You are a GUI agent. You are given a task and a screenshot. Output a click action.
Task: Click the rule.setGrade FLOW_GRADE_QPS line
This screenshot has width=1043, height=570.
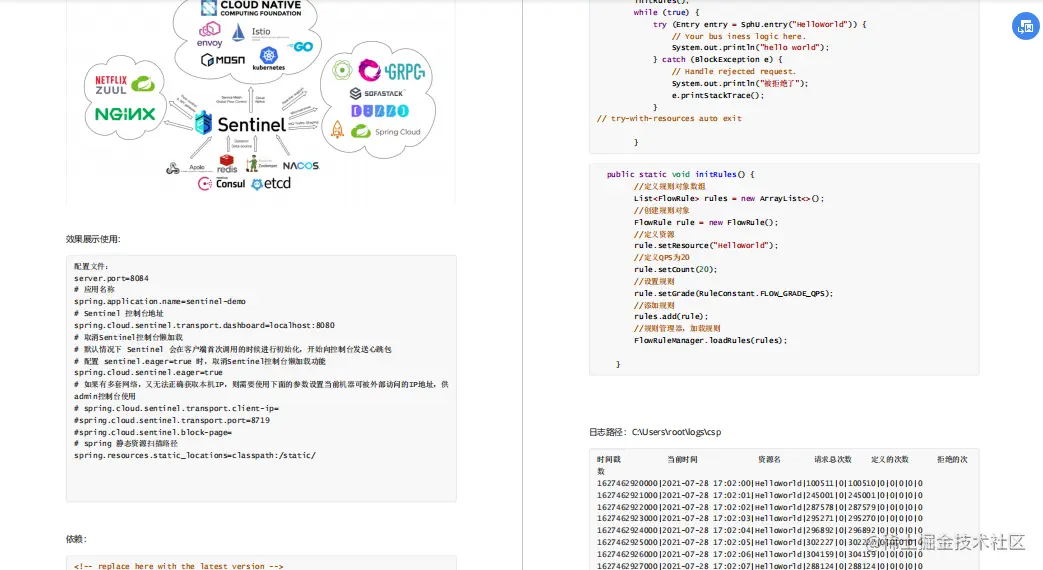733,293
